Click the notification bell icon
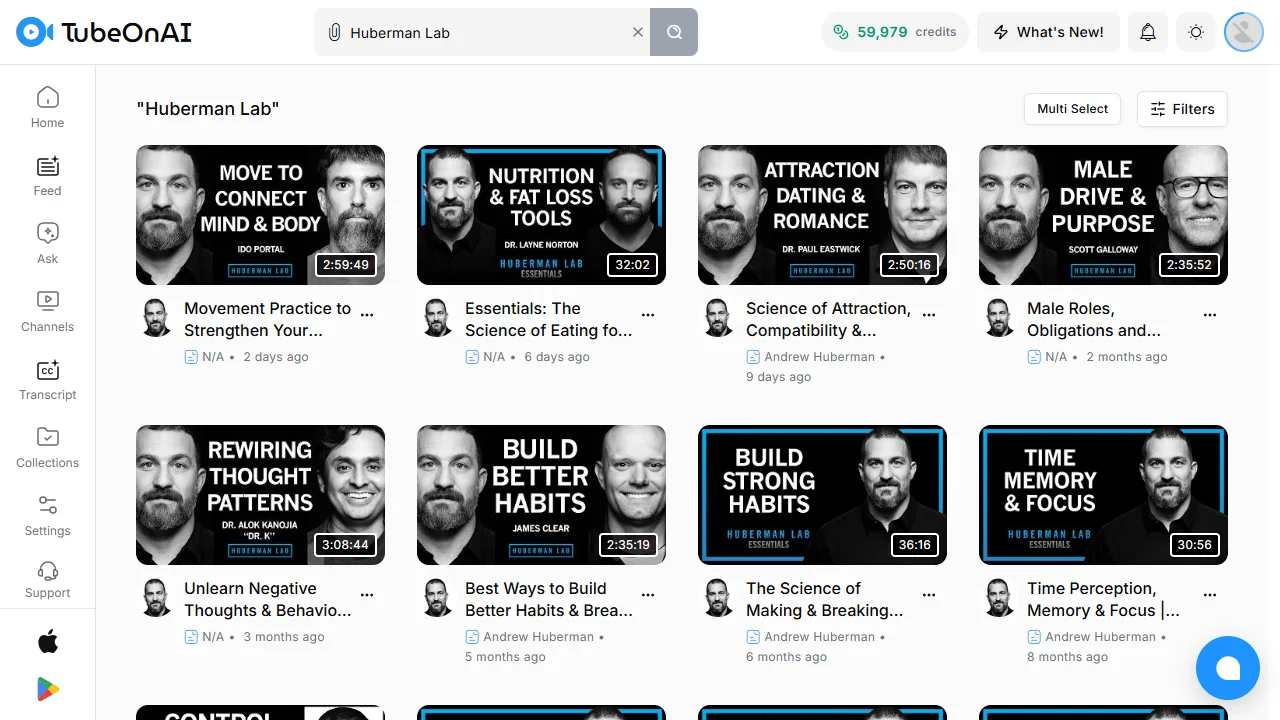The width and height of the screenshot is (1280, 720). [x=1148, y=32]
